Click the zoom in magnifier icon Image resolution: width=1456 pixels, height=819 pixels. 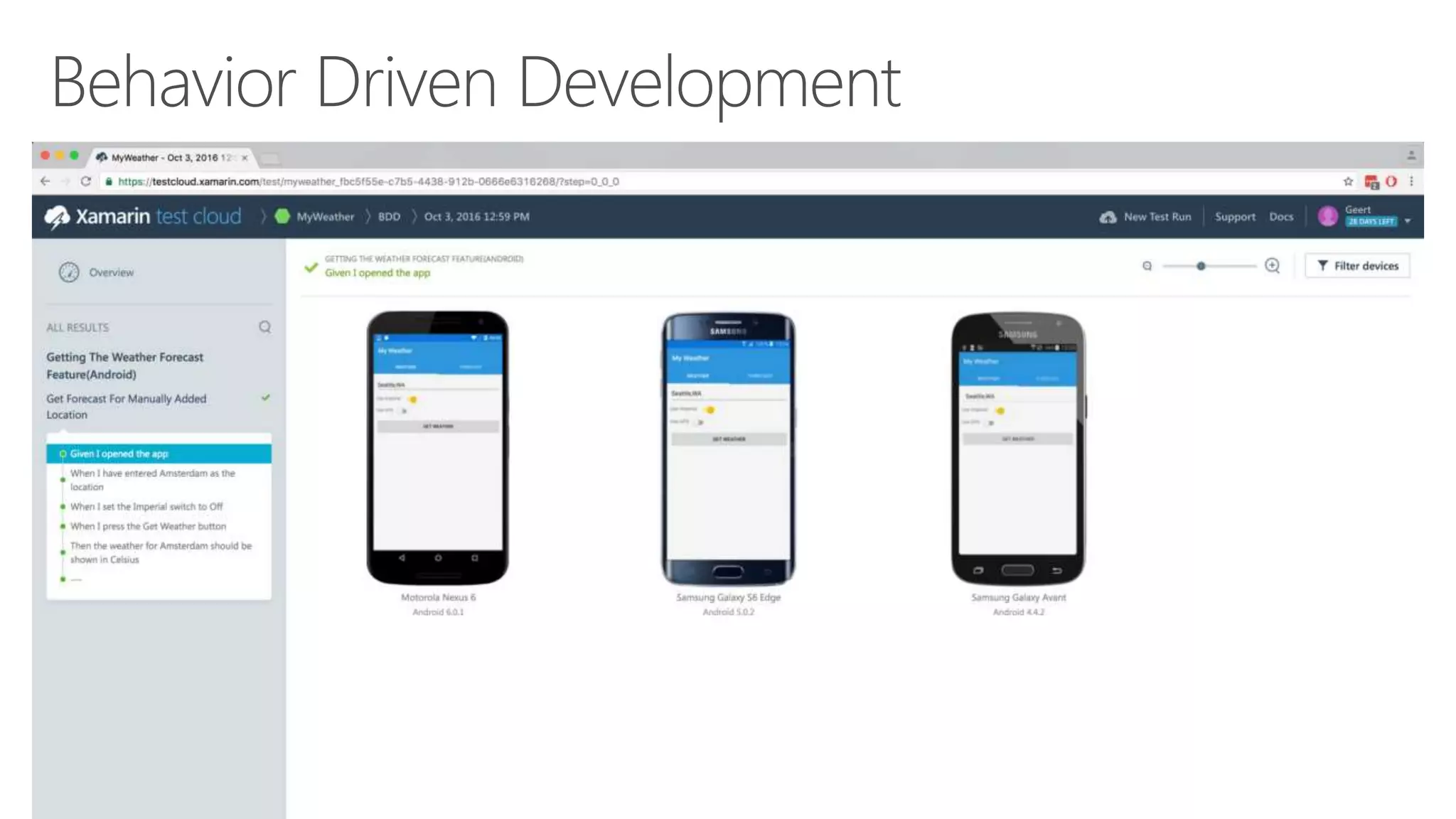(x=1273, y=266)
